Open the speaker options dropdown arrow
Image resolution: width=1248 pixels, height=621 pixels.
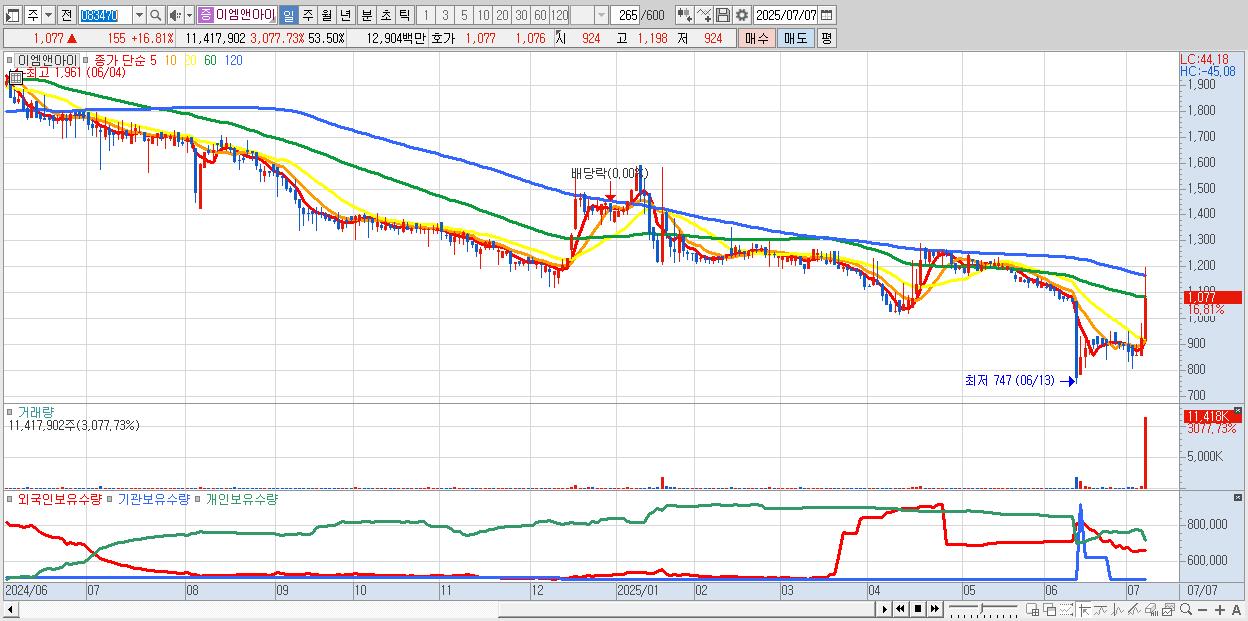click(x=189, y=15)
